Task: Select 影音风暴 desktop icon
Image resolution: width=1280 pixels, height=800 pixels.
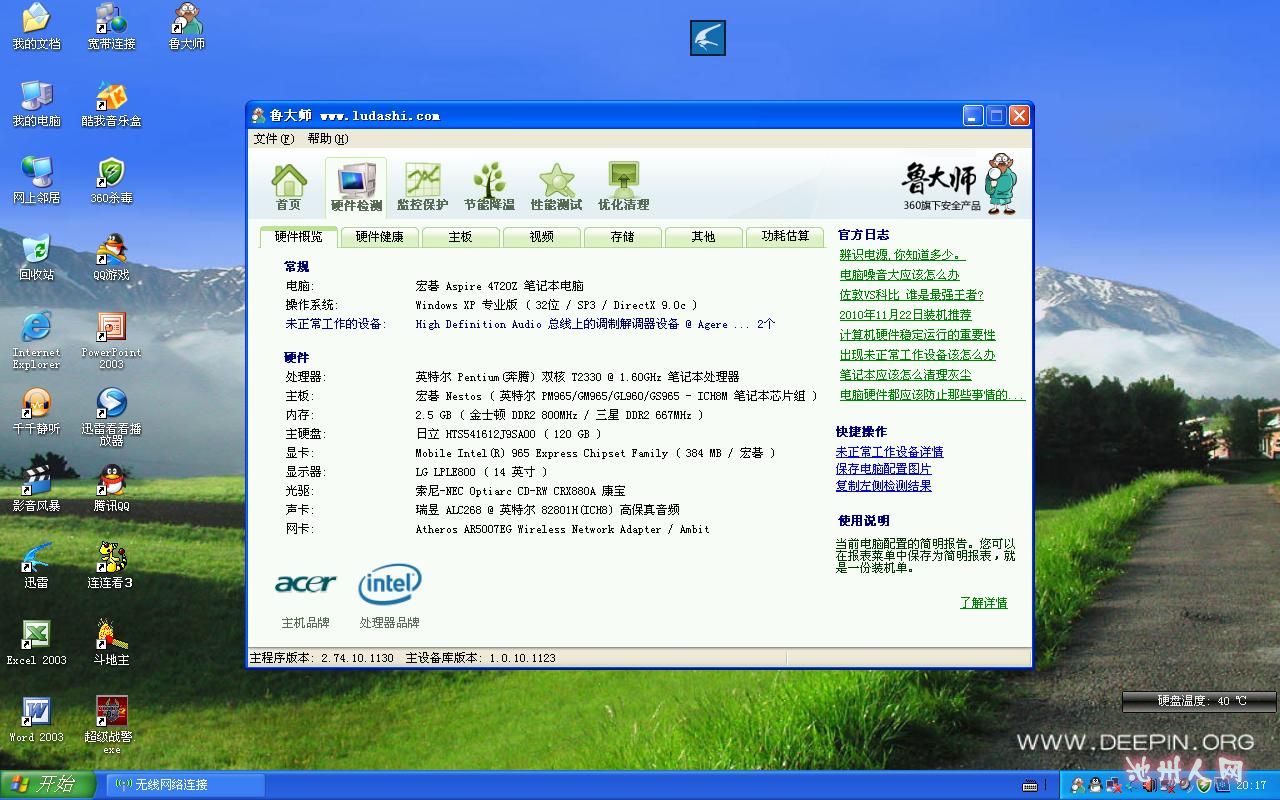Action: point(36,488)
